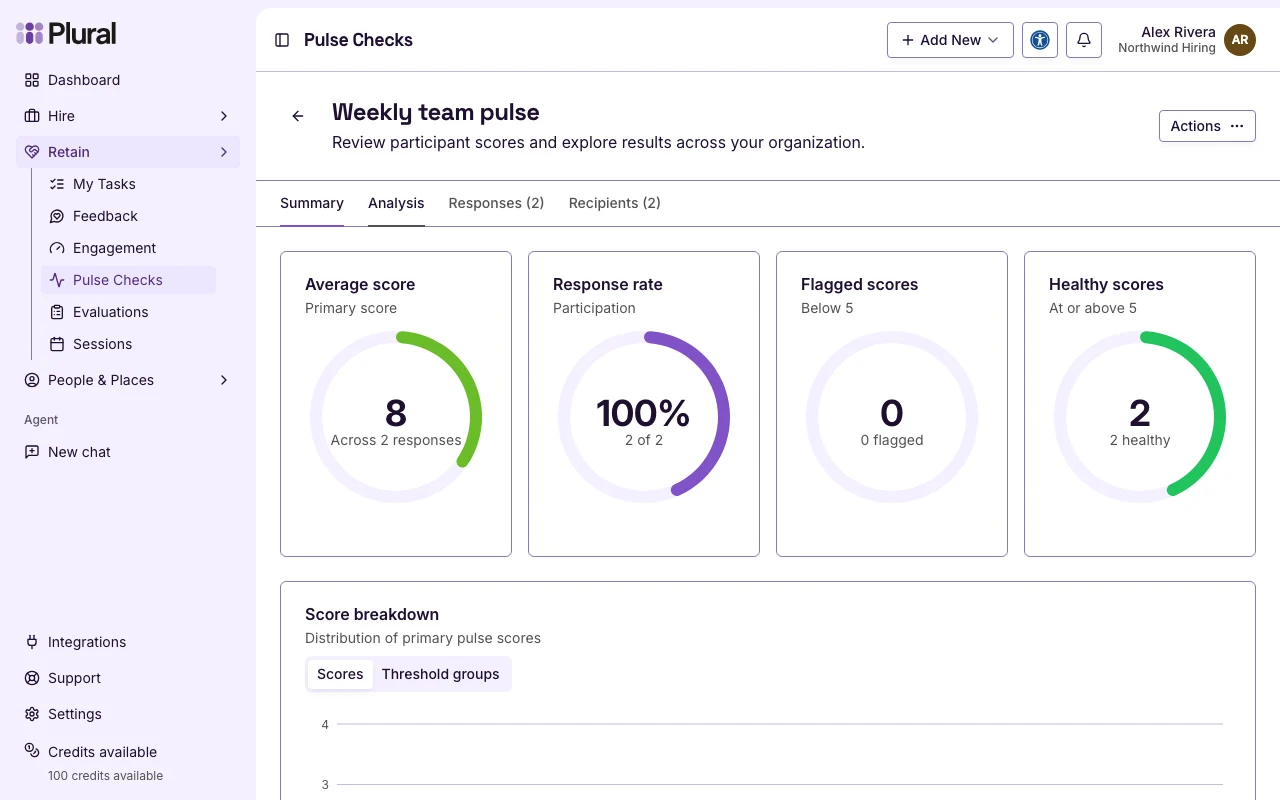Open Integrations plug icon
Viewport: 1280px width, 800px height.
pyautogui.click(x=32, y=642)
